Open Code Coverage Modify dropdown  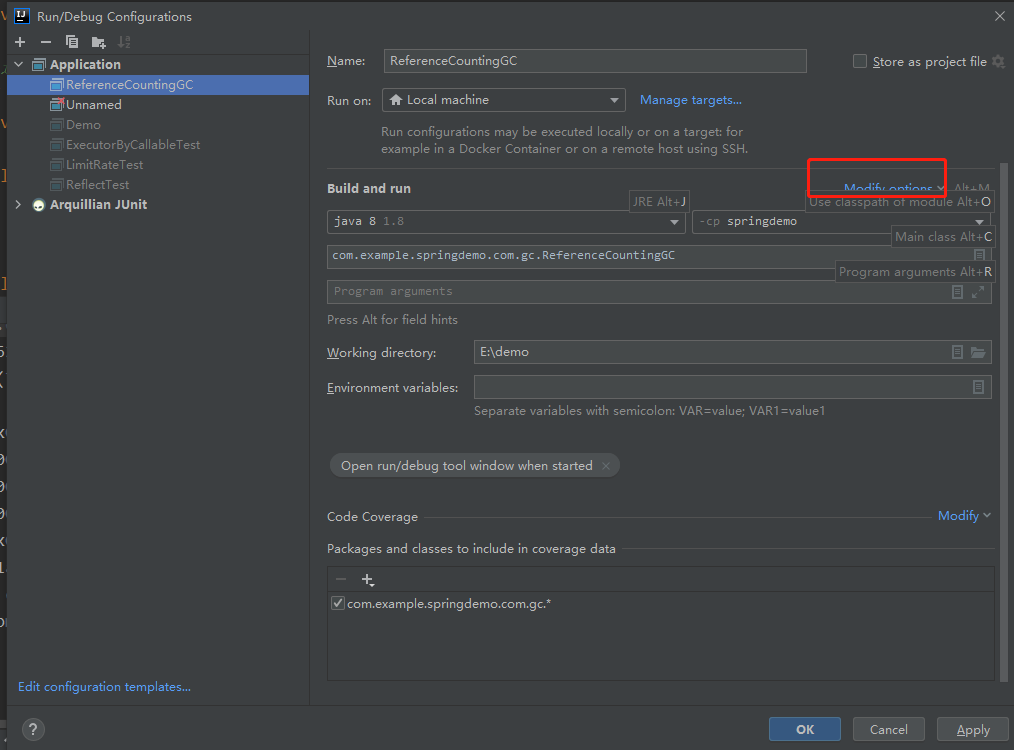pyautogui.click(x=964, y=516)
